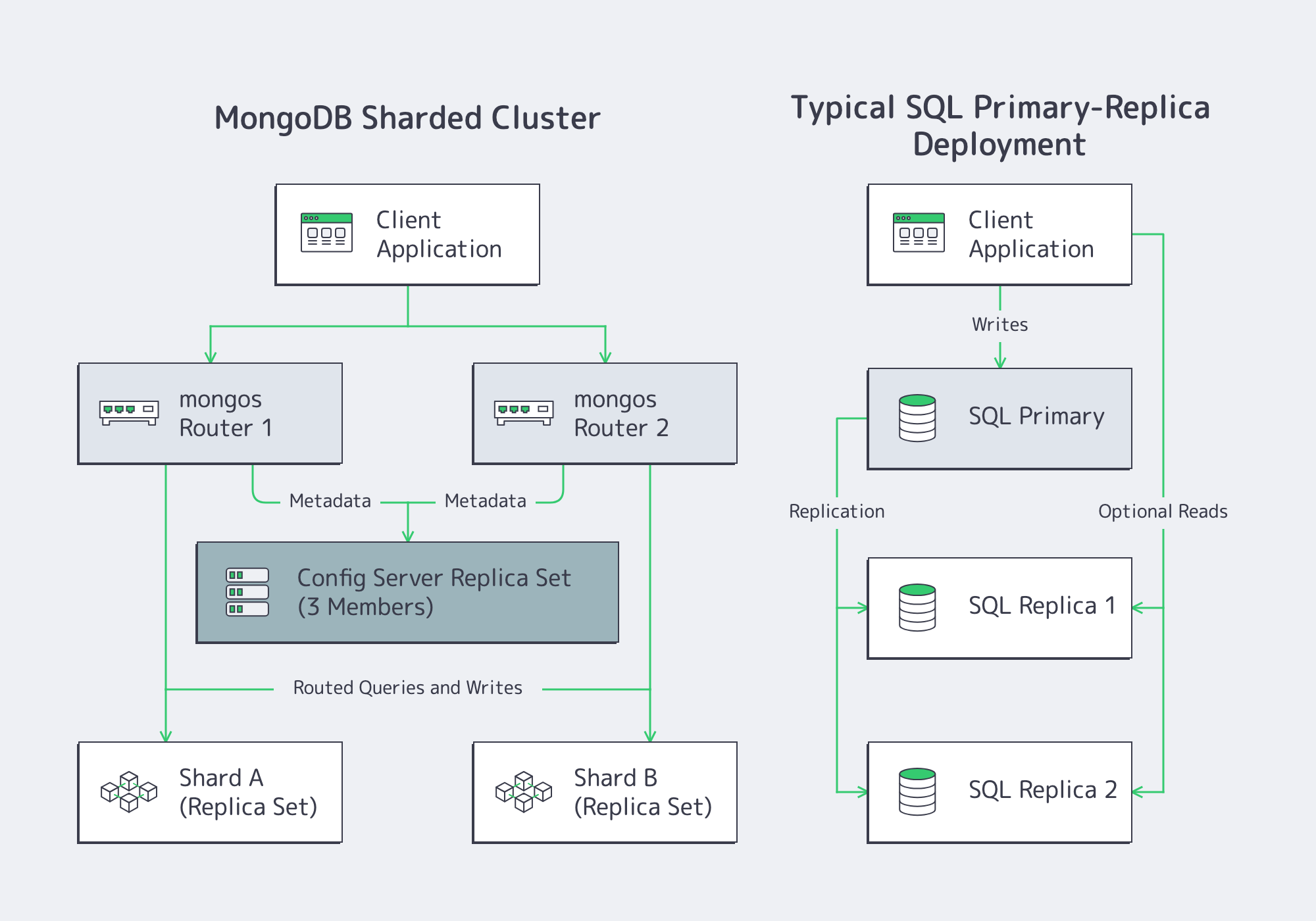Click the 'Client Application' label in MongoDB diagram
1316x921 pixels.
coord(439,234)
